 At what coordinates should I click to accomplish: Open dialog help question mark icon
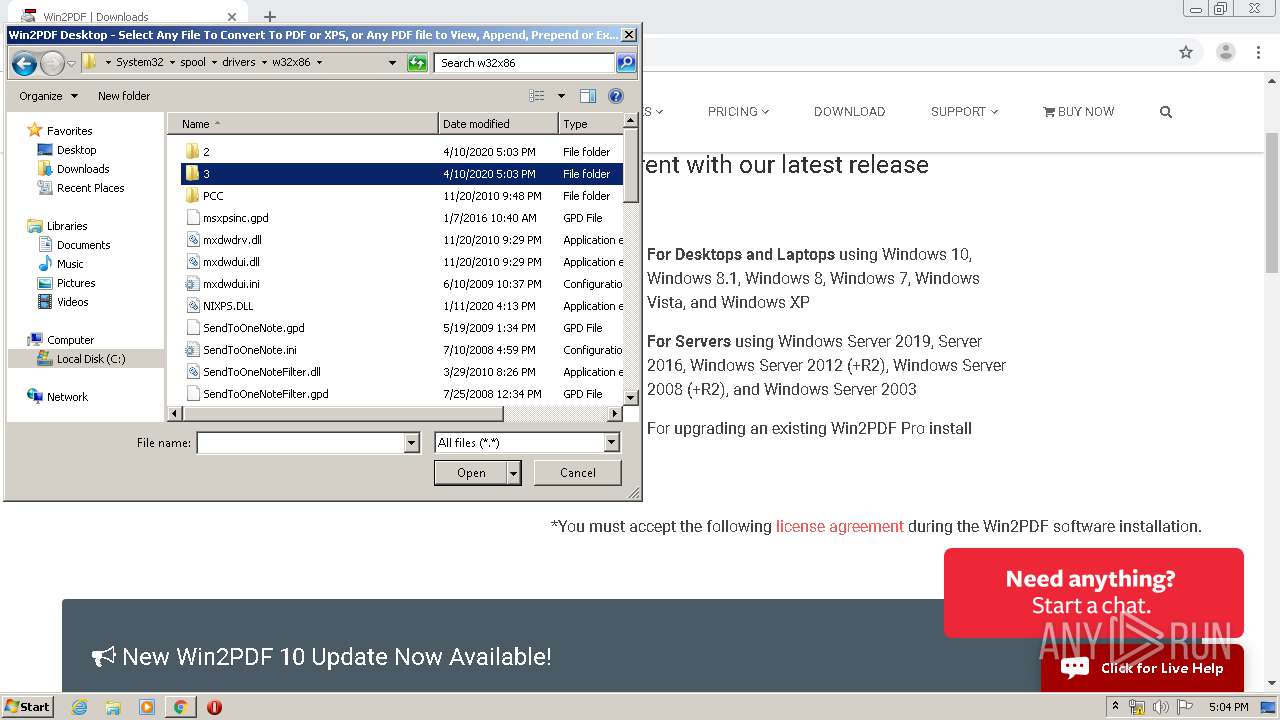pos(616,96)
